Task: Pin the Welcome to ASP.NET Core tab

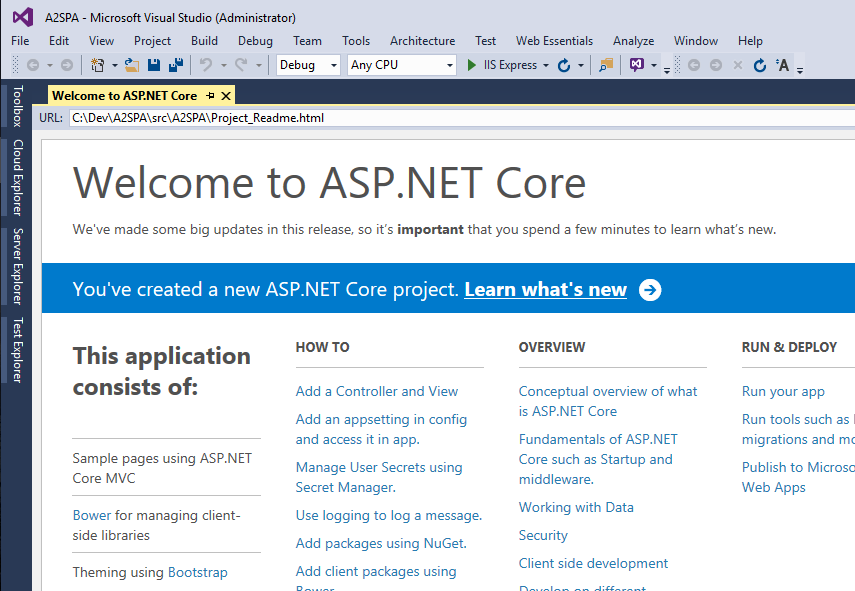Action: click(210, 96)
